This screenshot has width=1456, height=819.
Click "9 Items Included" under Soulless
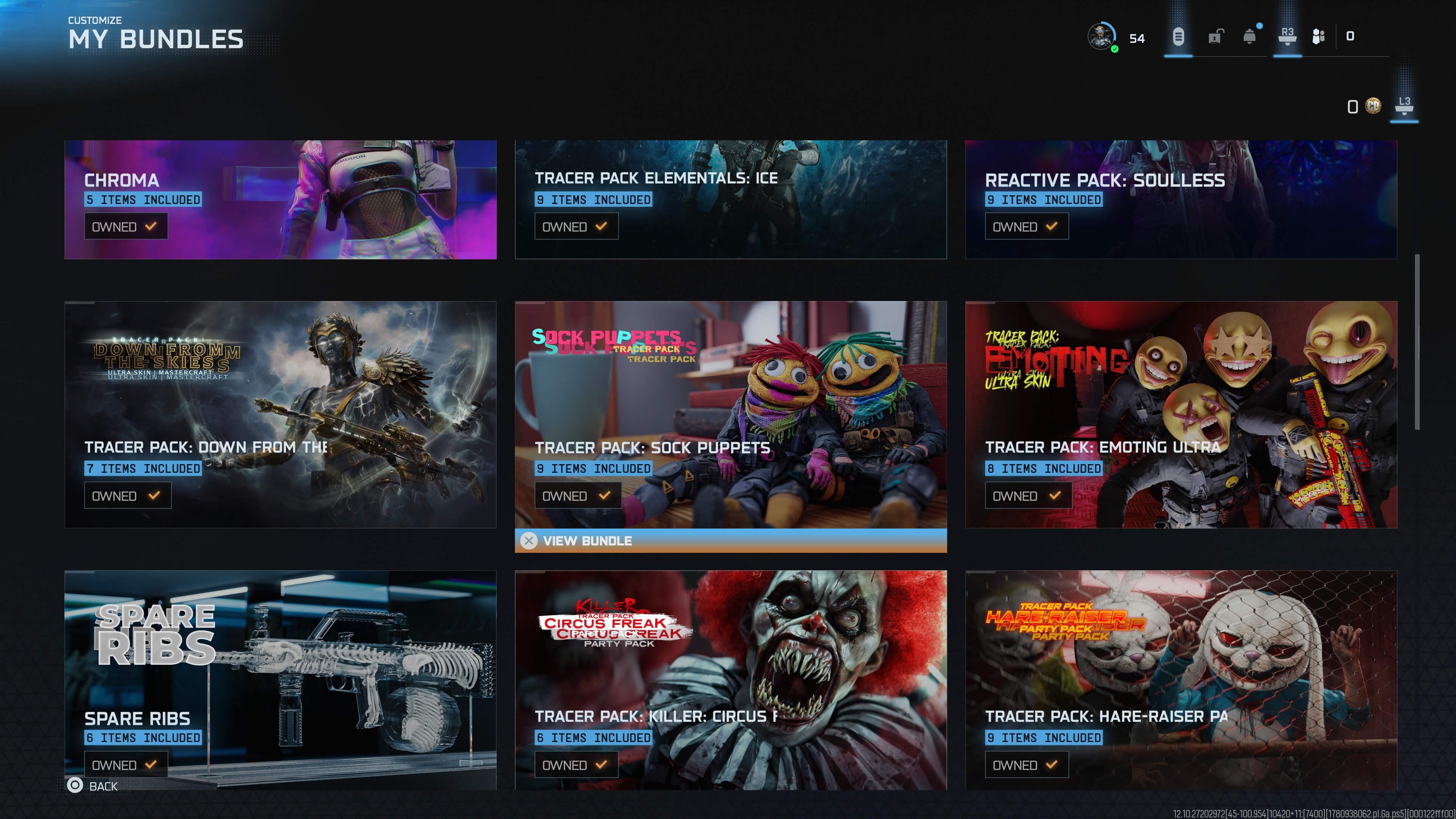pos(1044,199)
